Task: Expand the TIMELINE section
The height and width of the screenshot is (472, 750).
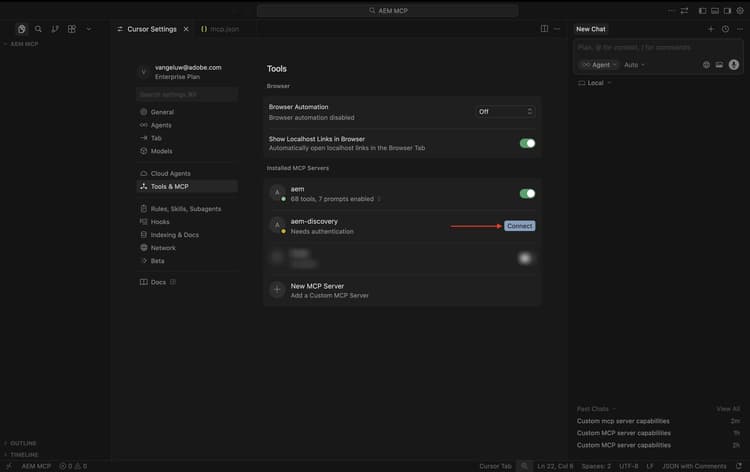Action: [x=22, y=454]
